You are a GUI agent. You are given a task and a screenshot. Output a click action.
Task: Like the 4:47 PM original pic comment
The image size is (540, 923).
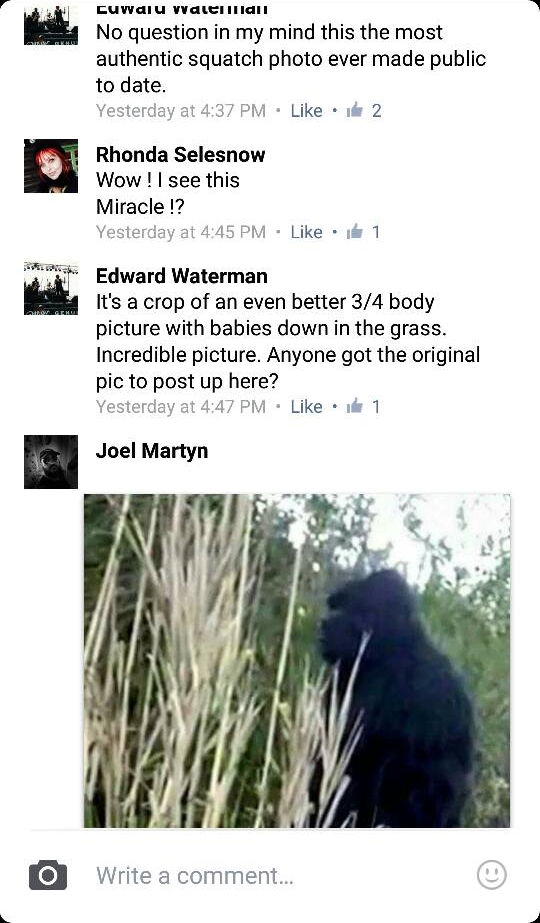(306, 406)
